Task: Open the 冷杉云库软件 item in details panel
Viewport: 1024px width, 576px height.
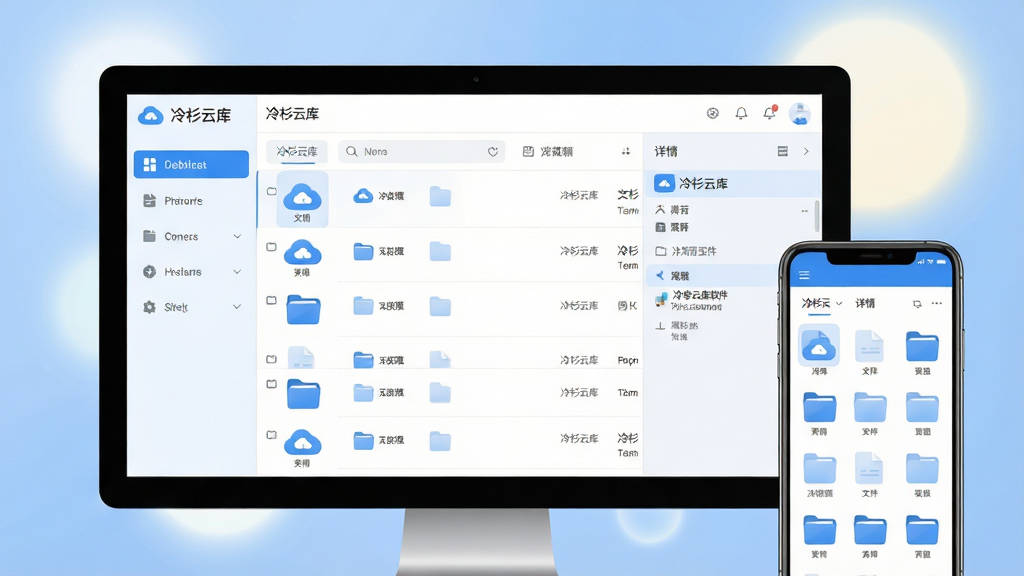Action: [x=692, y=300]
